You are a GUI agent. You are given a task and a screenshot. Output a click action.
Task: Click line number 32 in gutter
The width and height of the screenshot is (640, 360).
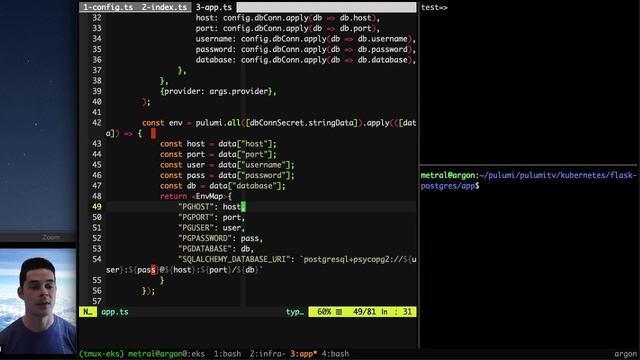[97, 18]
